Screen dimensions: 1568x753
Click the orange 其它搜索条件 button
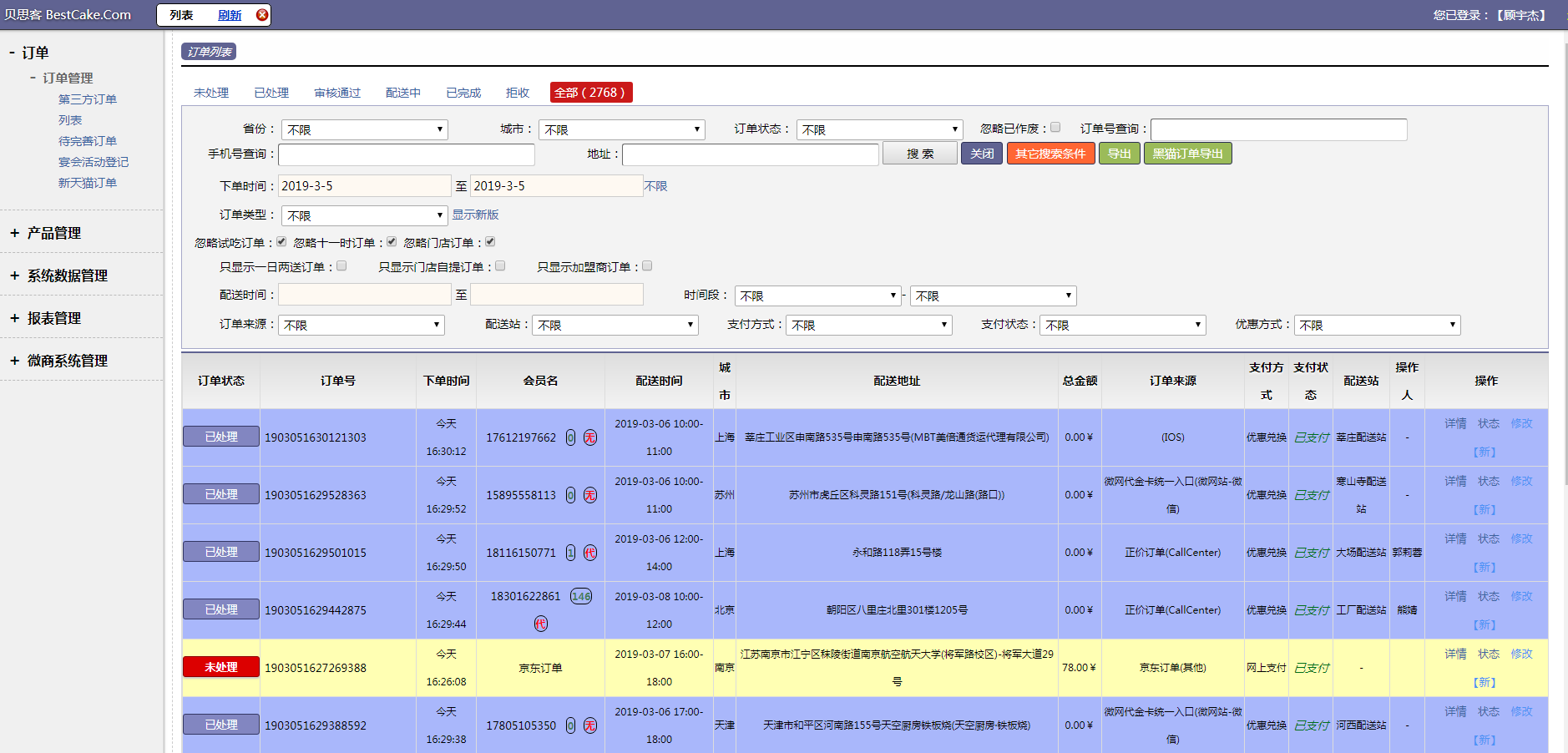point(1051,154)
